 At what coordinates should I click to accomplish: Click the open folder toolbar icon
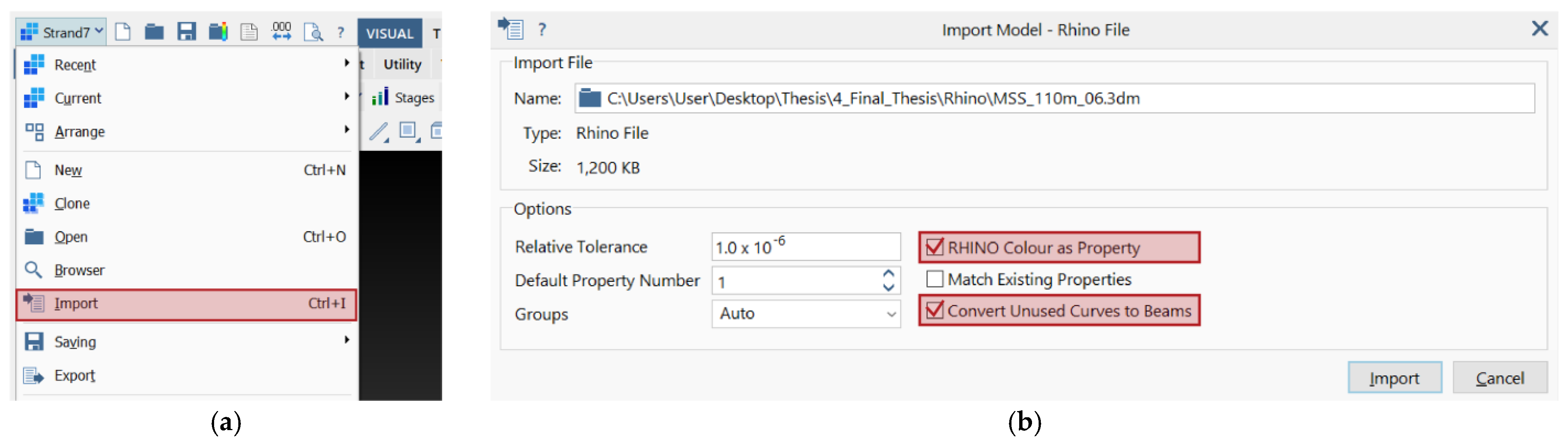point(154,32)
